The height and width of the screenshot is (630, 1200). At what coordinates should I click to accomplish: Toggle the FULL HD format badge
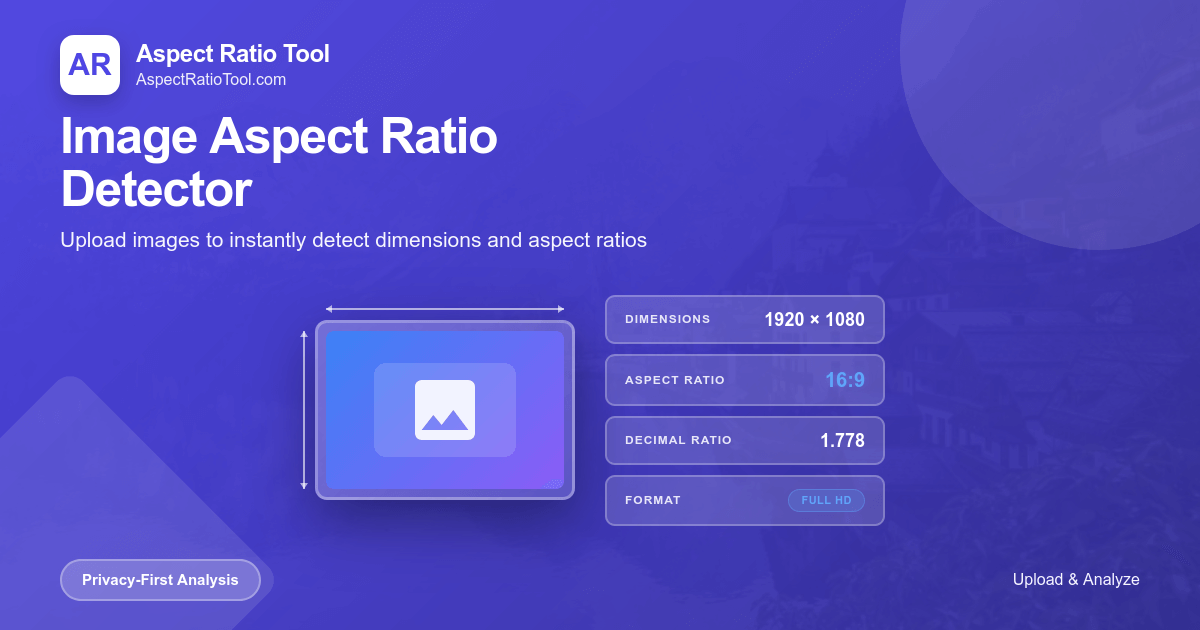826,500
